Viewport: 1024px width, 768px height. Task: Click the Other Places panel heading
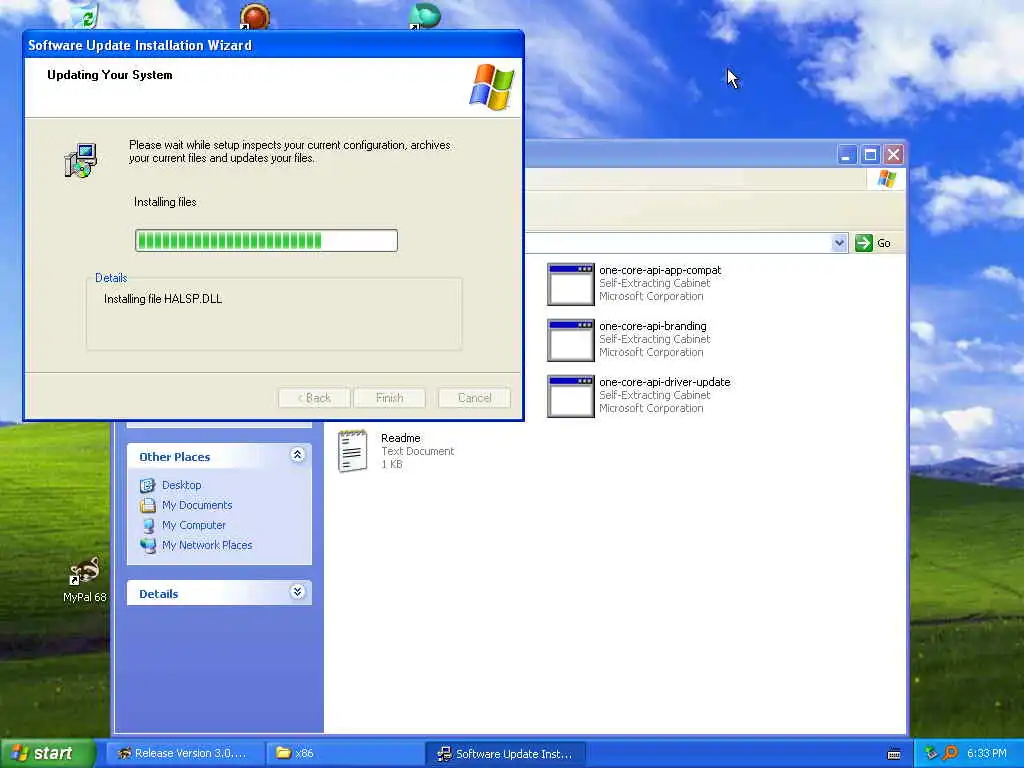click(175, 457)
